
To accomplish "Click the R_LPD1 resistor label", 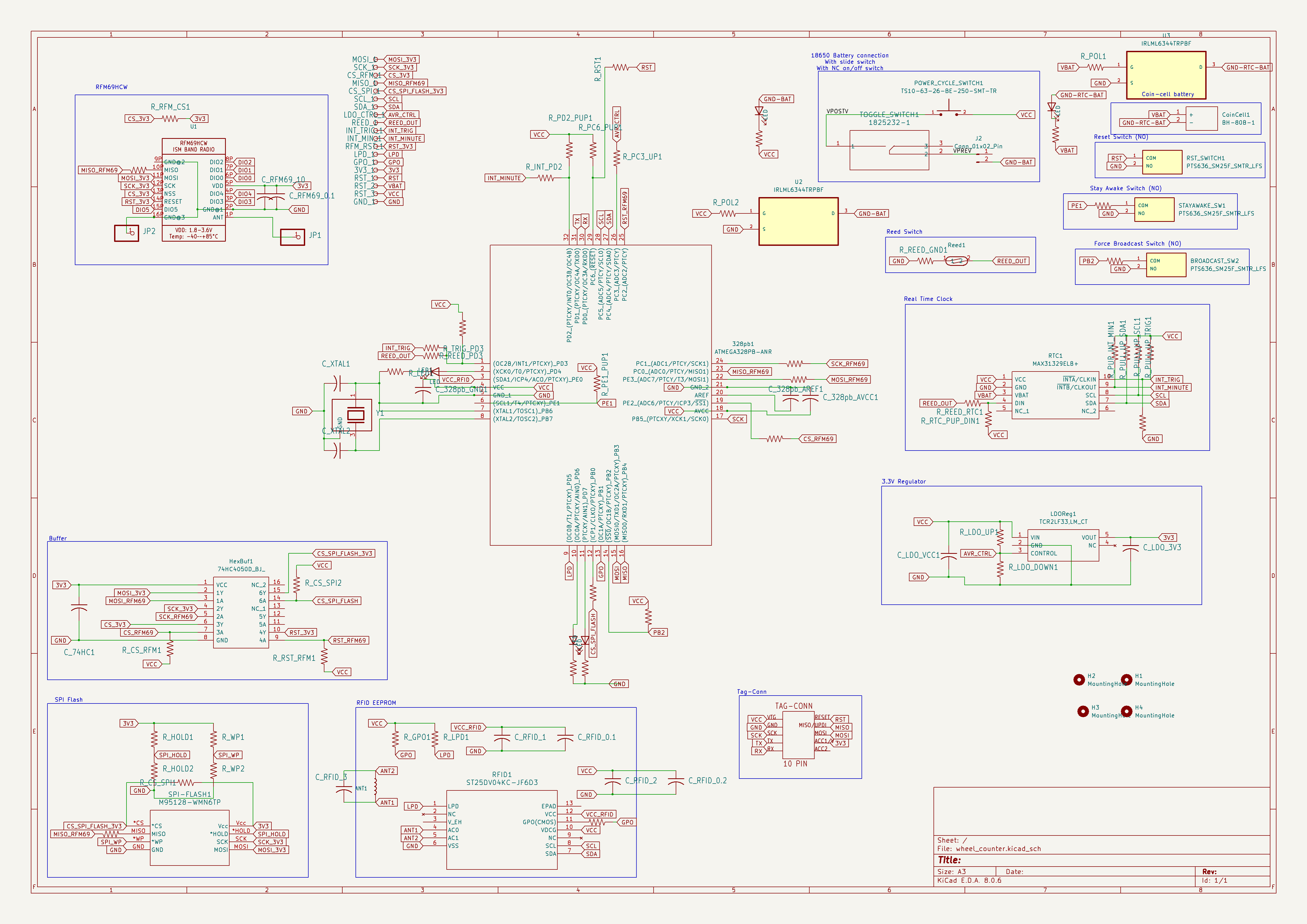I will [x=456, y=737].
